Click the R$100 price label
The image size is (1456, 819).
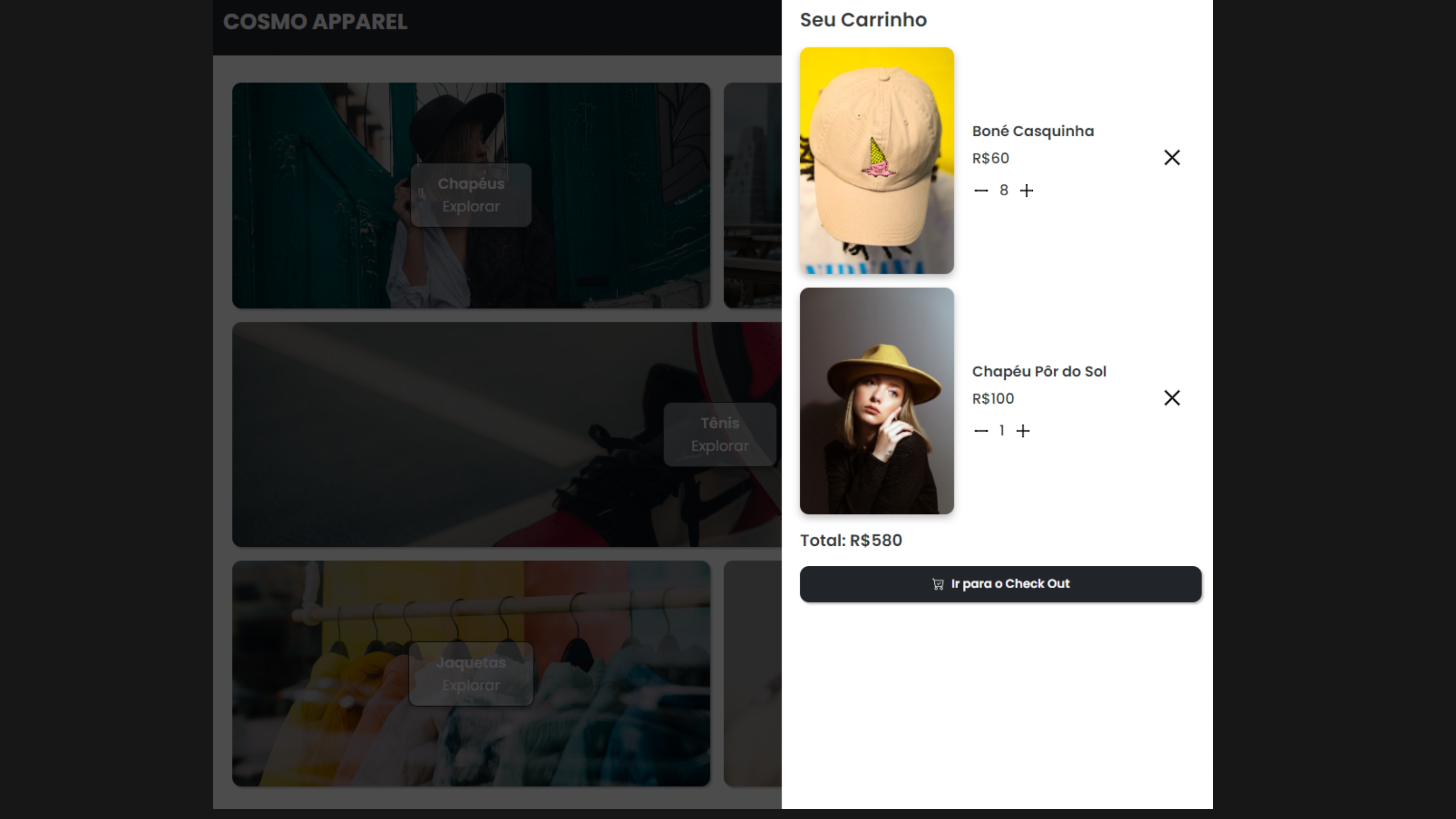click(993, 398)
